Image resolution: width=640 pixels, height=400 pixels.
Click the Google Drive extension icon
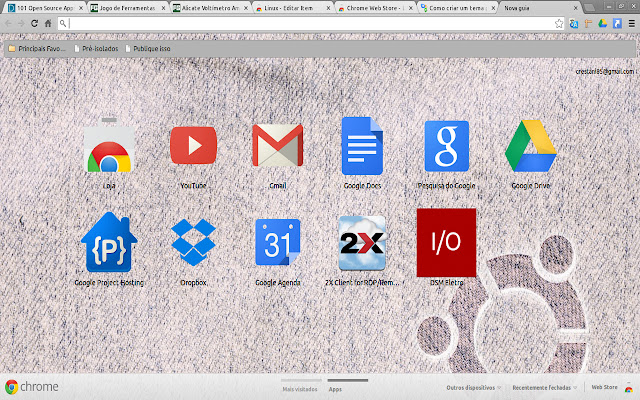tap(602, 24)
